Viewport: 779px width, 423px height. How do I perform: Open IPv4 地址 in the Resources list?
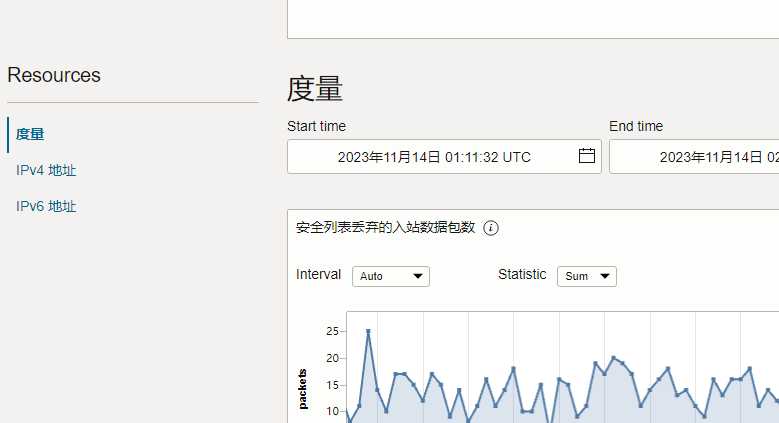(46, 170)
